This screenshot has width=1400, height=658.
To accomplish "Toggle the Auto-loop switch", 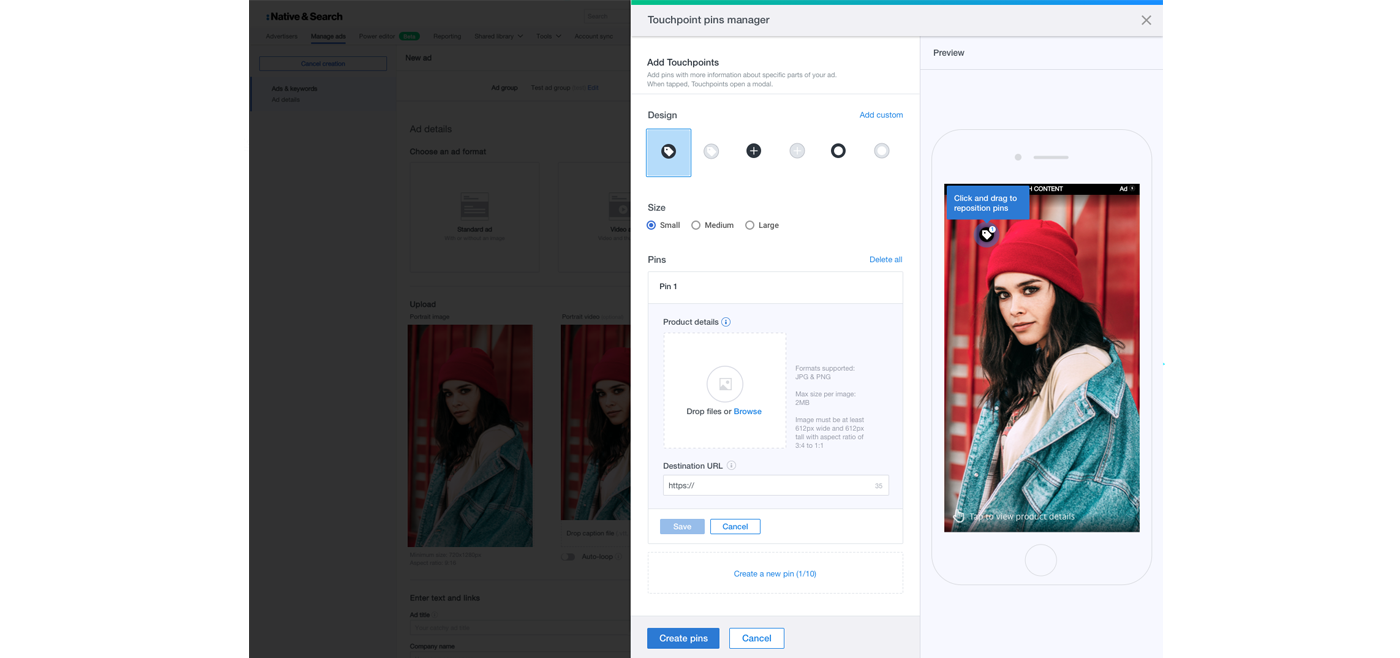I will click(568, 557).
